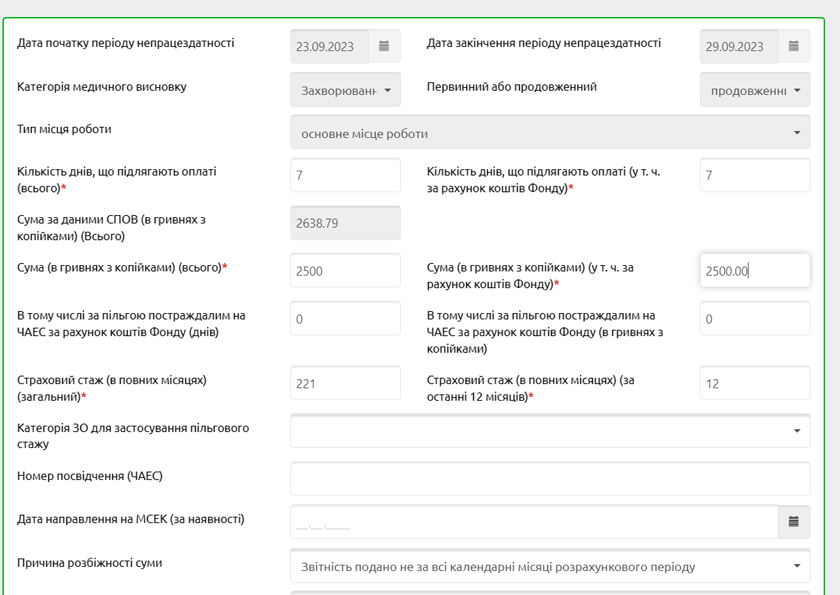Select the Fund-paid days count field

(x=755, y=175)
